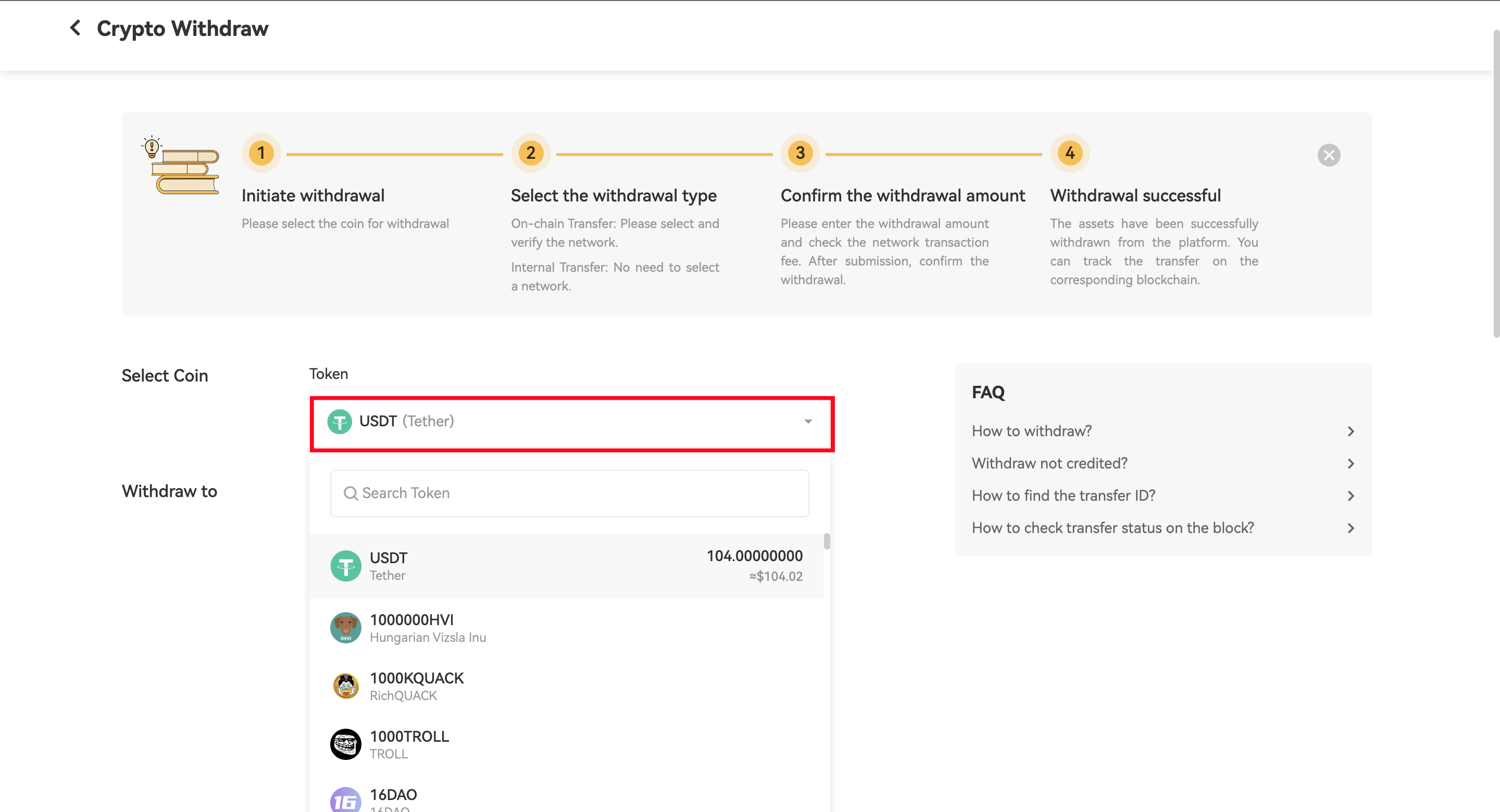Click the Search Token input field
Image resolution: width=1500 pixels, height=812 pixels.
[569, 493]
